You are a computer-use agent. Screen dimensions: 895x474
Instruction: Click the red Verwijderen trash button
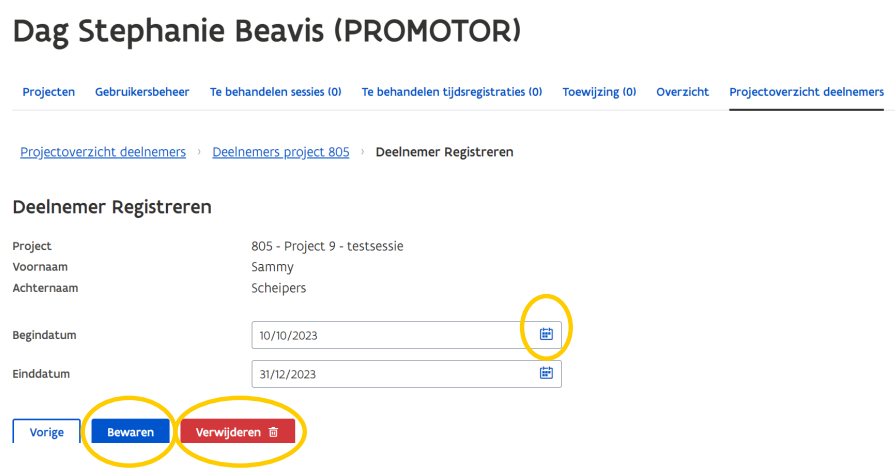coord(237,432)
